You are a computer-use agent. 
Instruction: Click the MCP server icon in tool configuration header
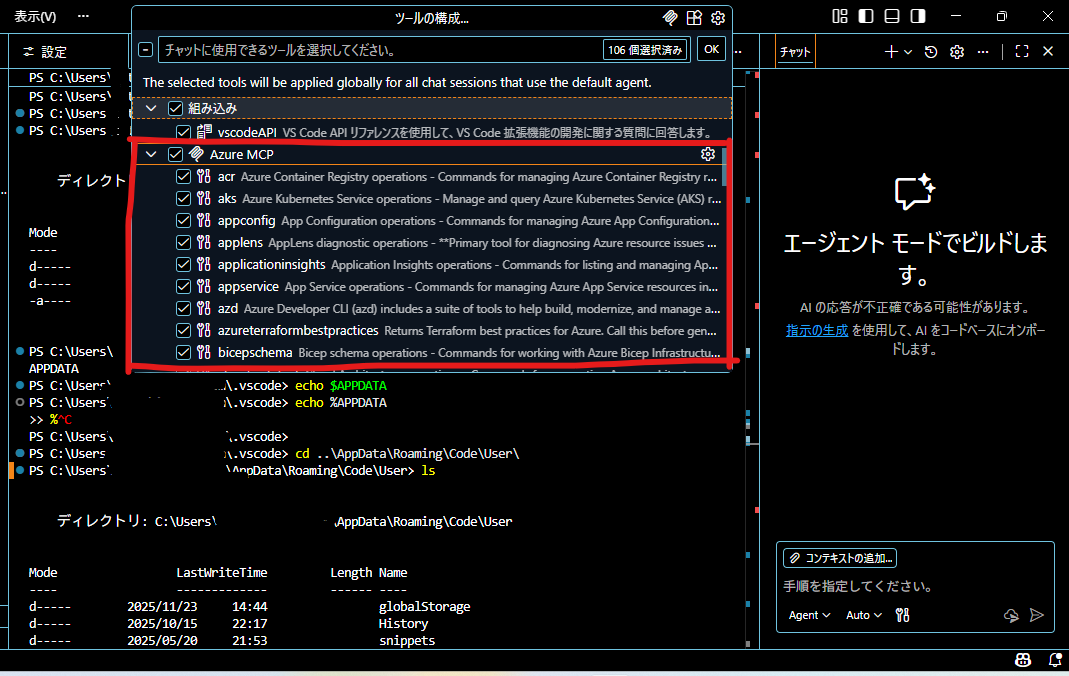point(670,18)
